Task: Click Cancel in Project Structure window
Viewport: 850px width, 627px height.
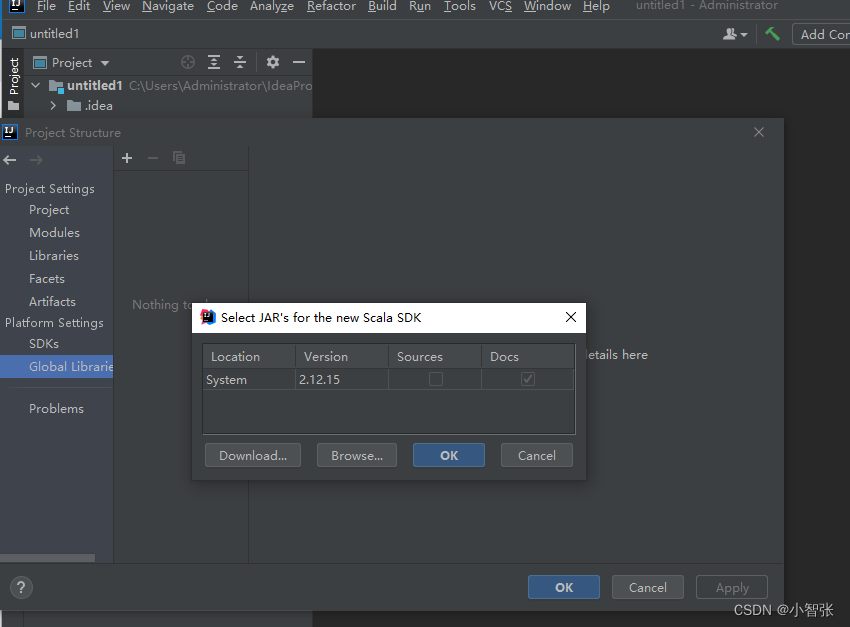Action: point(648,587)
